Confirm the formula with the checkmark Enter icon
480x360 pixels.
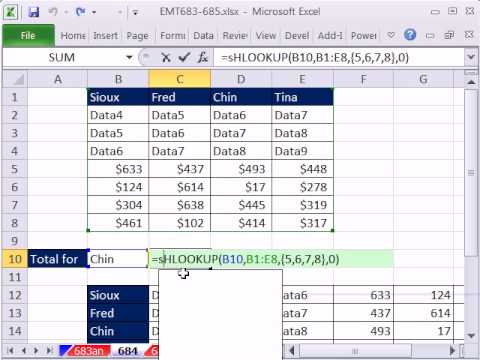[x=184, y=58]
